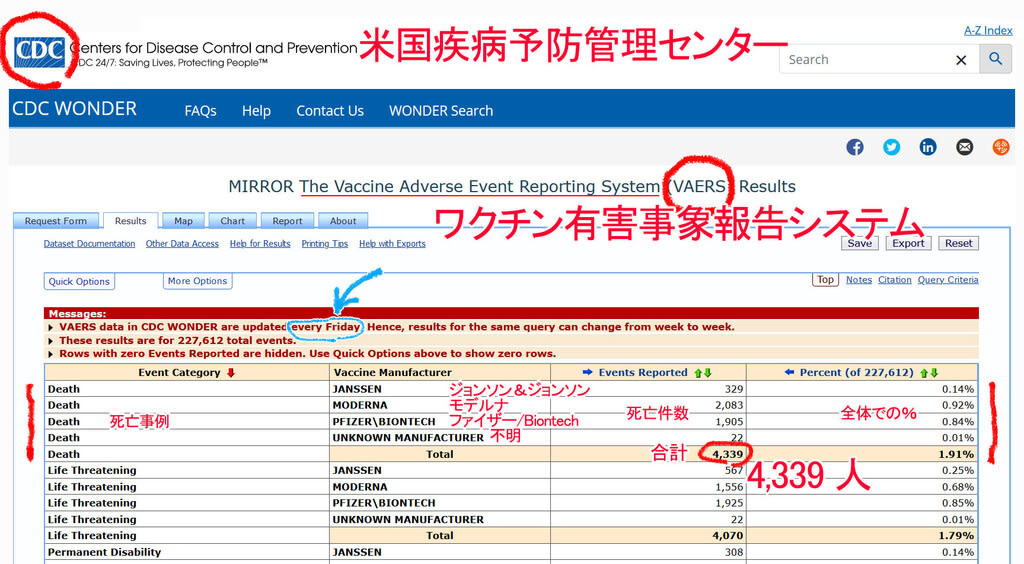Open Query Criteria link
1024x564 pixels.
(x=948, y=279)
